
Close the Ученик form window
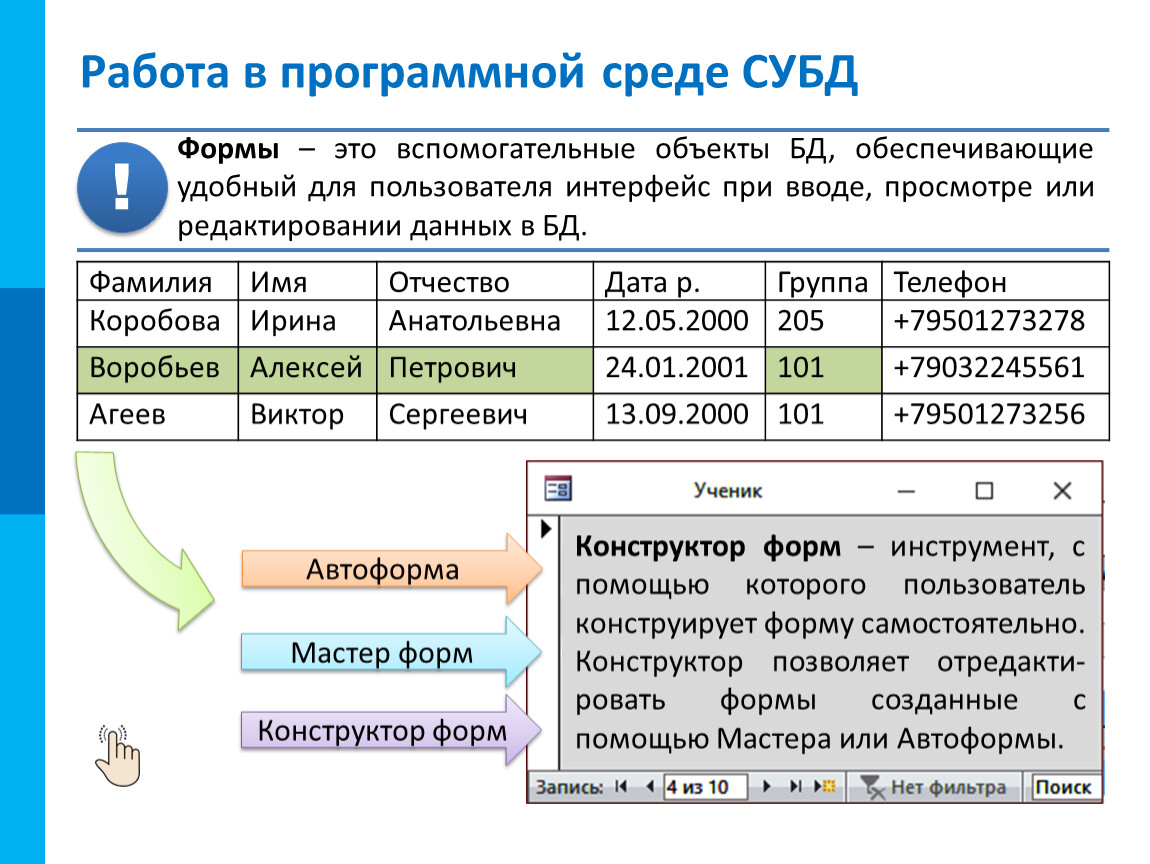click(x=1062, y=490)
